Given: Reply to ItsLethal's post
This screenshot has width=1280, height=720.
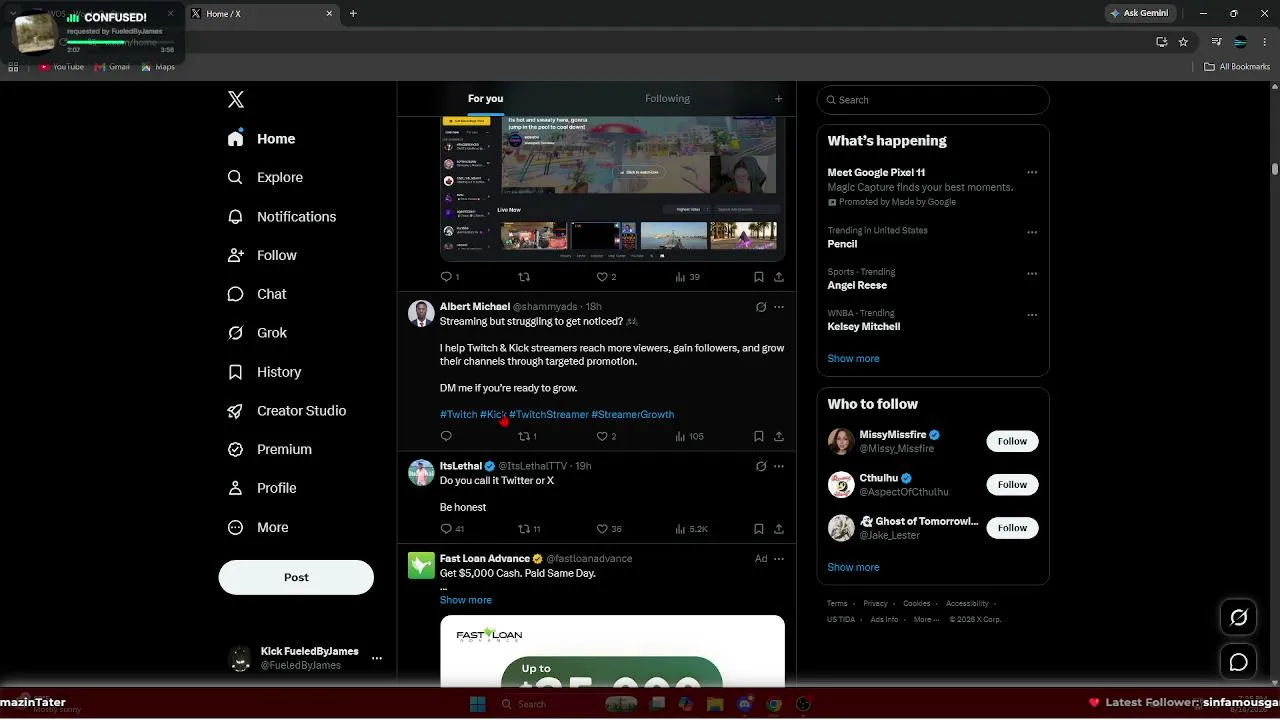Looking at the screenshot, I should 452,529.
